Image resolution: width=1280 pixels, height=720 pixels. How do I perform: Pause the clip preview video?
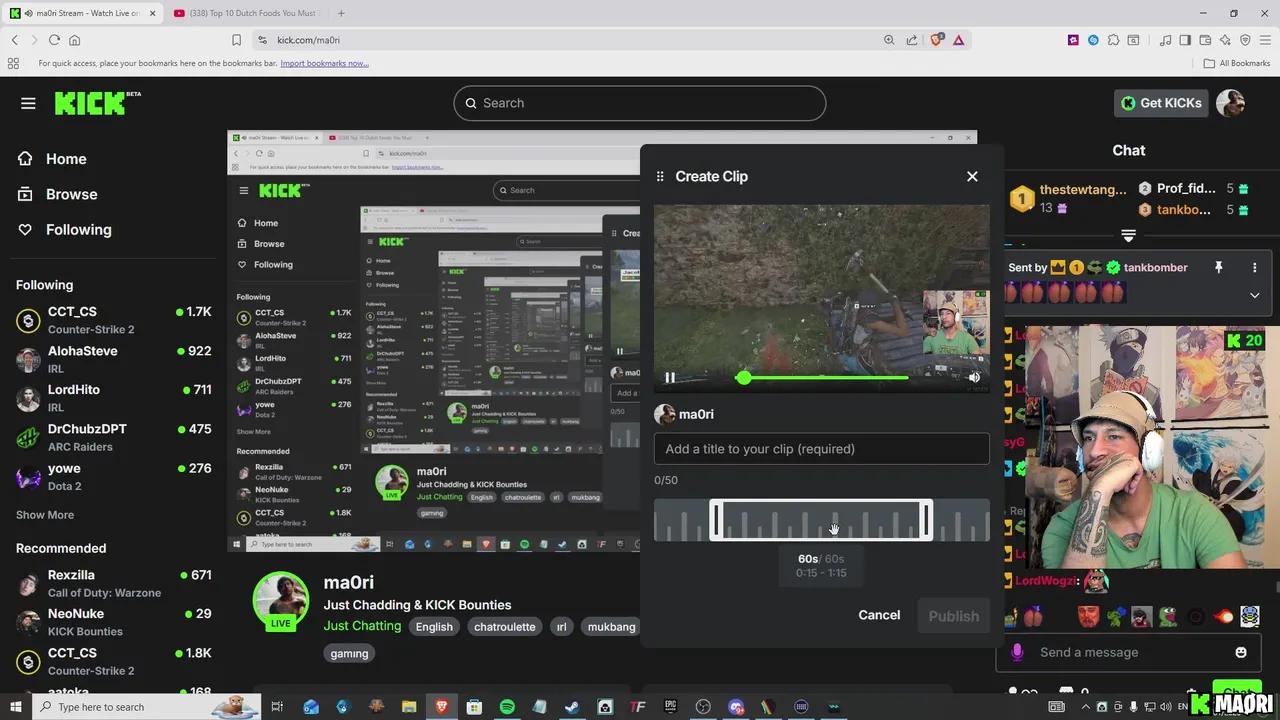[x=670, y=377]
